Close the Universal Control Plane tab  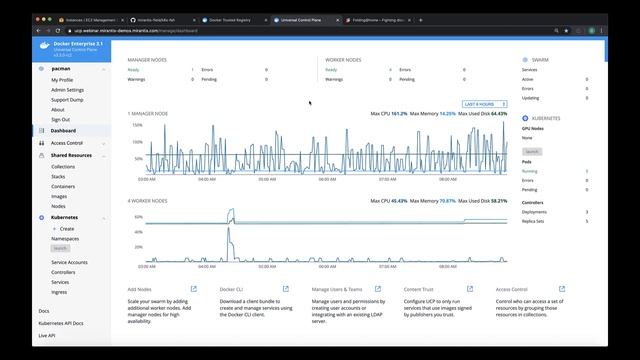point(338,20)
